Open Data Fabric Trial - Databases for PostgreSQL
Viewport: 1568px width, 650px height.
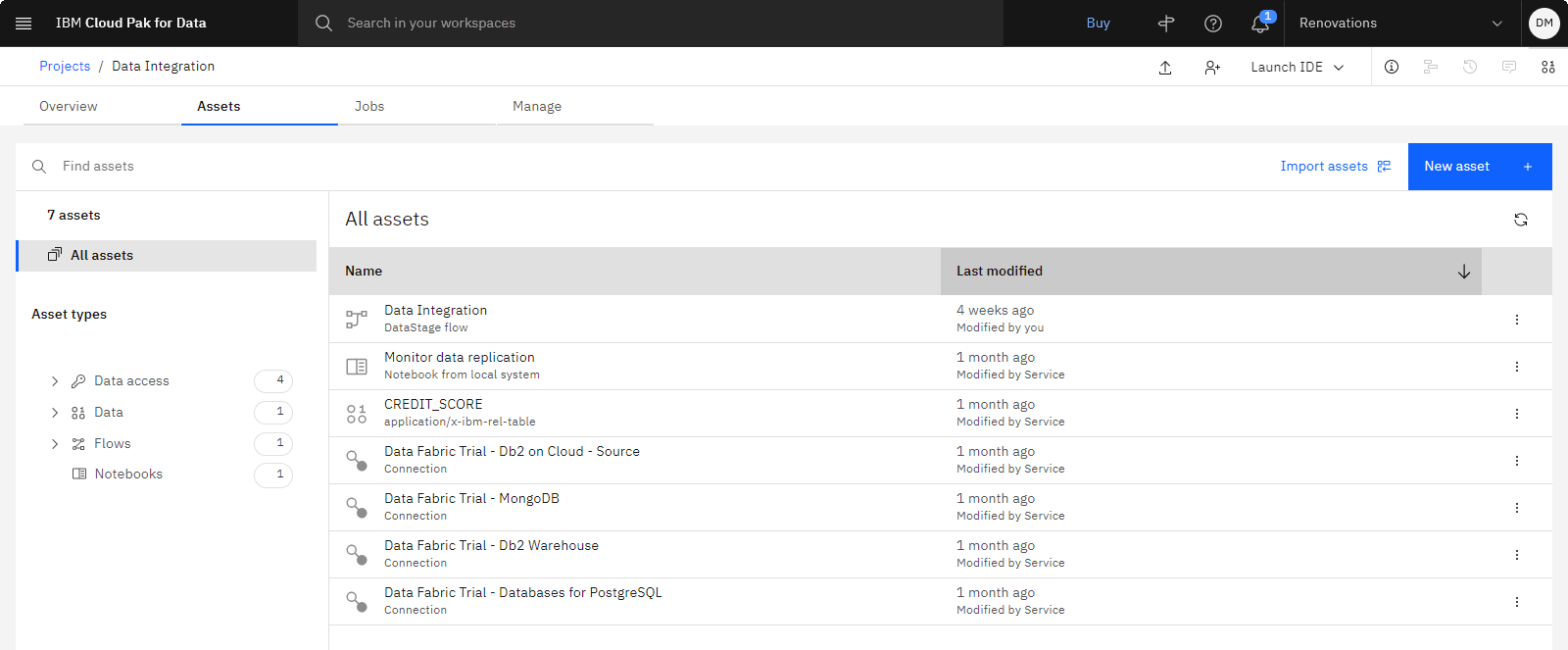pyautogui.click(x=523, y=593)
